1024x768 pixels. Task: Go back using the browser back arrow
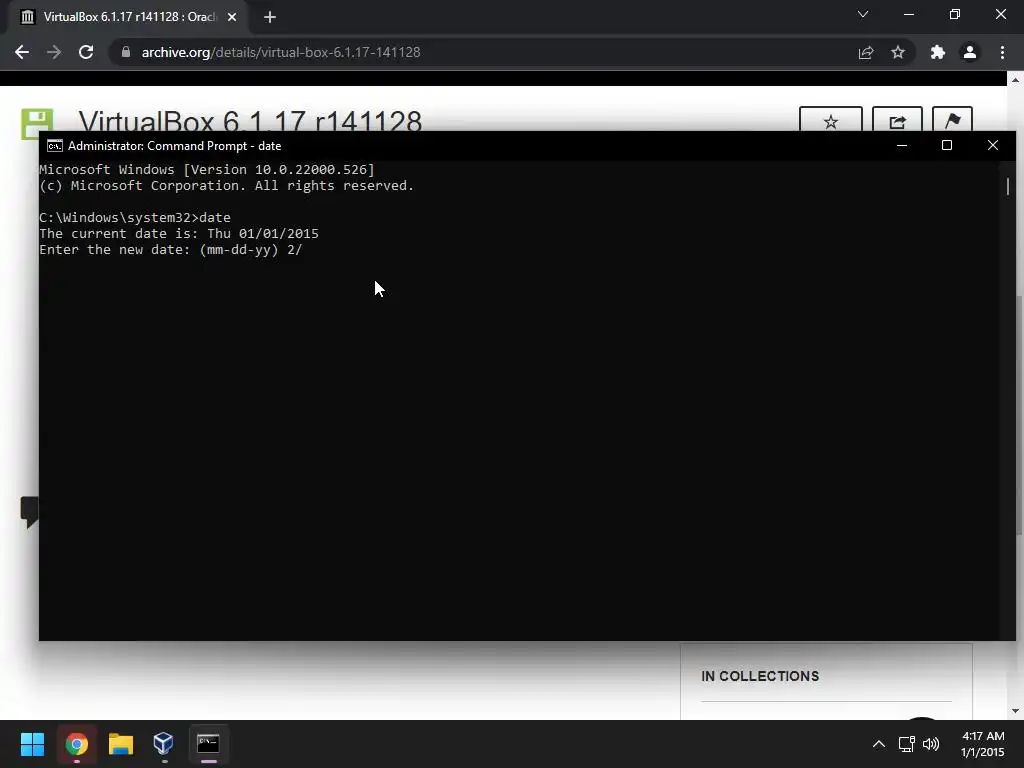pyautogui.click(x=22, y=52)
